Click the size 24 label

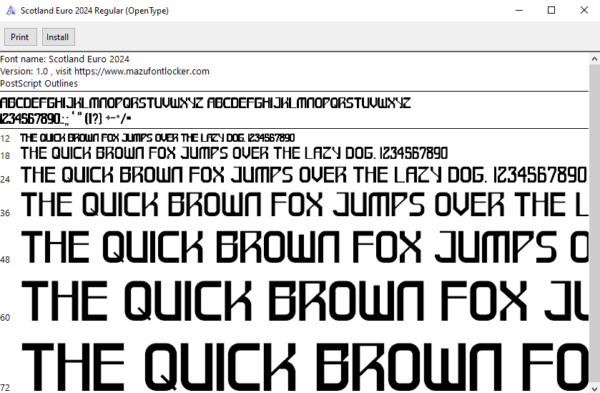(x=5, y=179)
